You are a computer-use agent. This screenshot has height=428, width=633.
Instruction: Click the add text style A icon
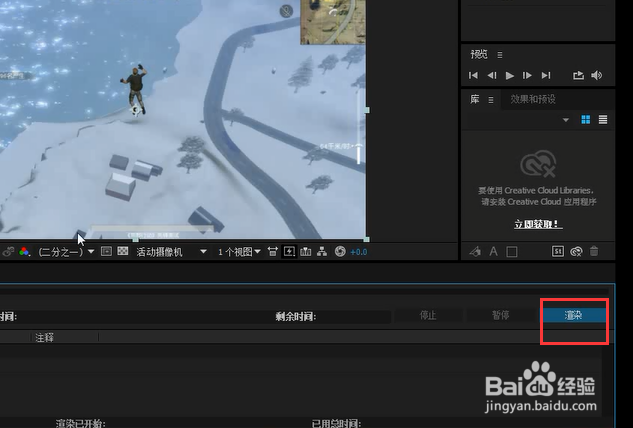(x=493, y=252)
